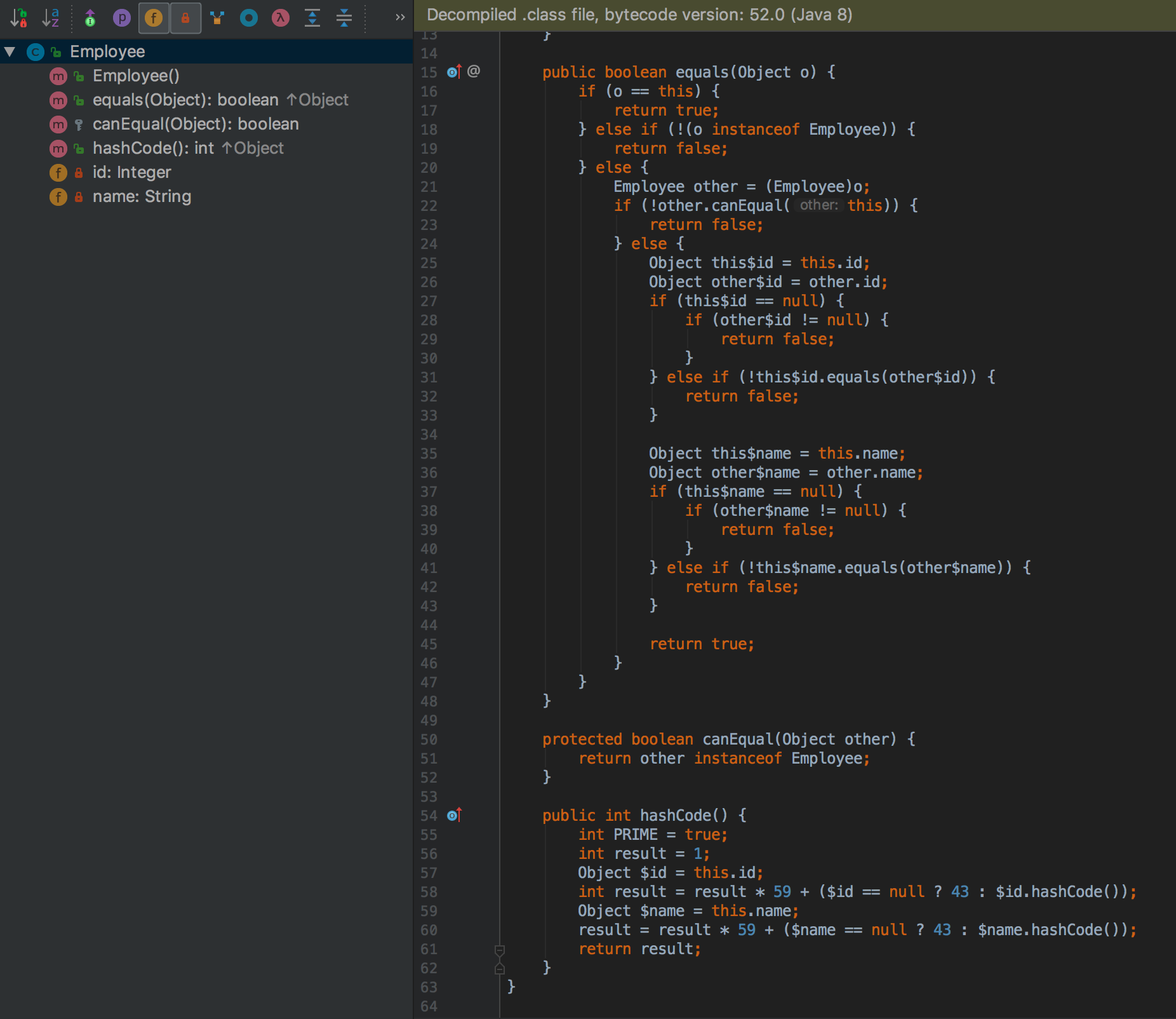Click Show Anonymous Classes teal circle icon
This screenshot has height=1019, width=1176.
coord(249,18)
